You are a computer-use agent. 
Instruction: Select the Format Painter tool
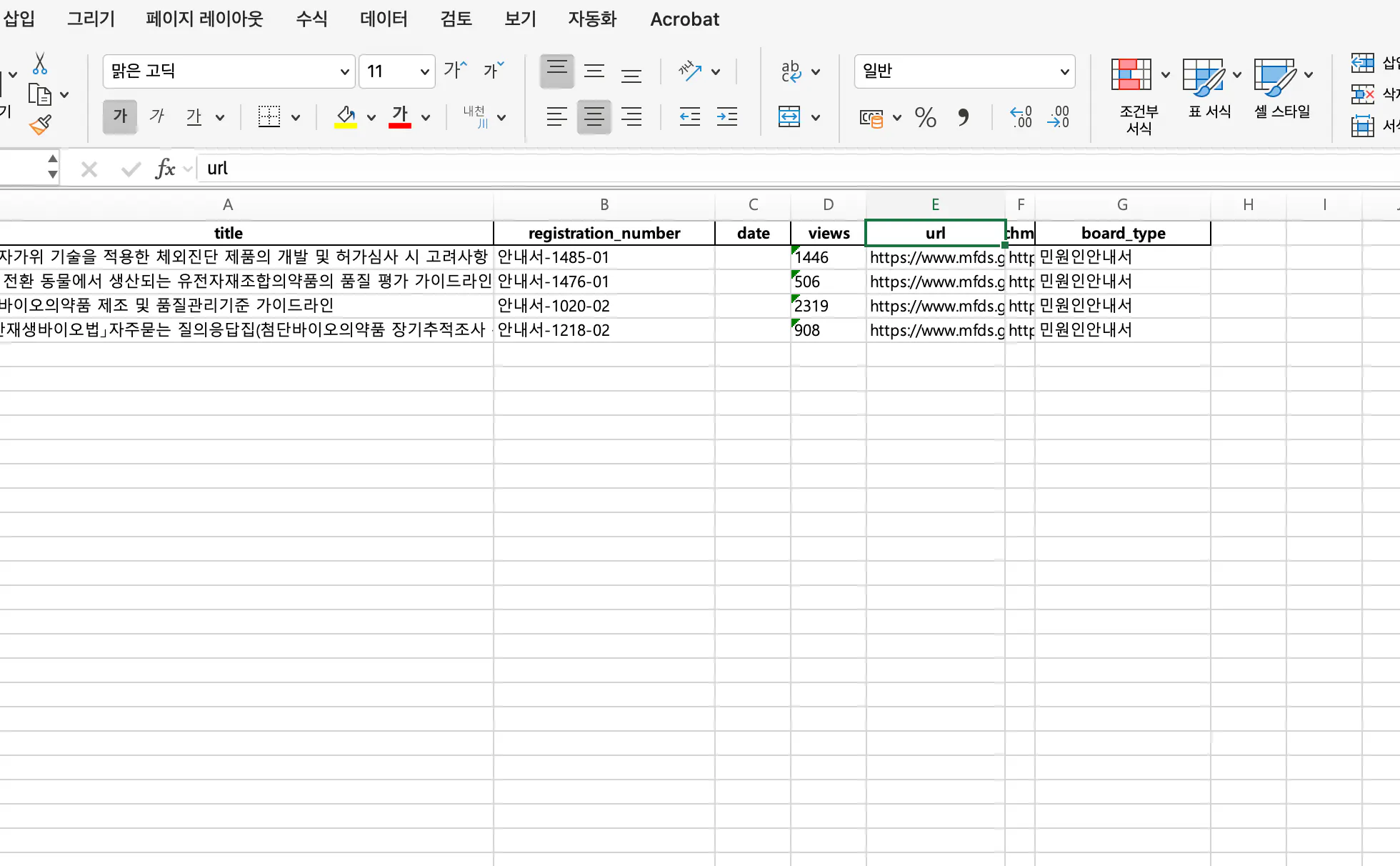click(x=41, y=124)
